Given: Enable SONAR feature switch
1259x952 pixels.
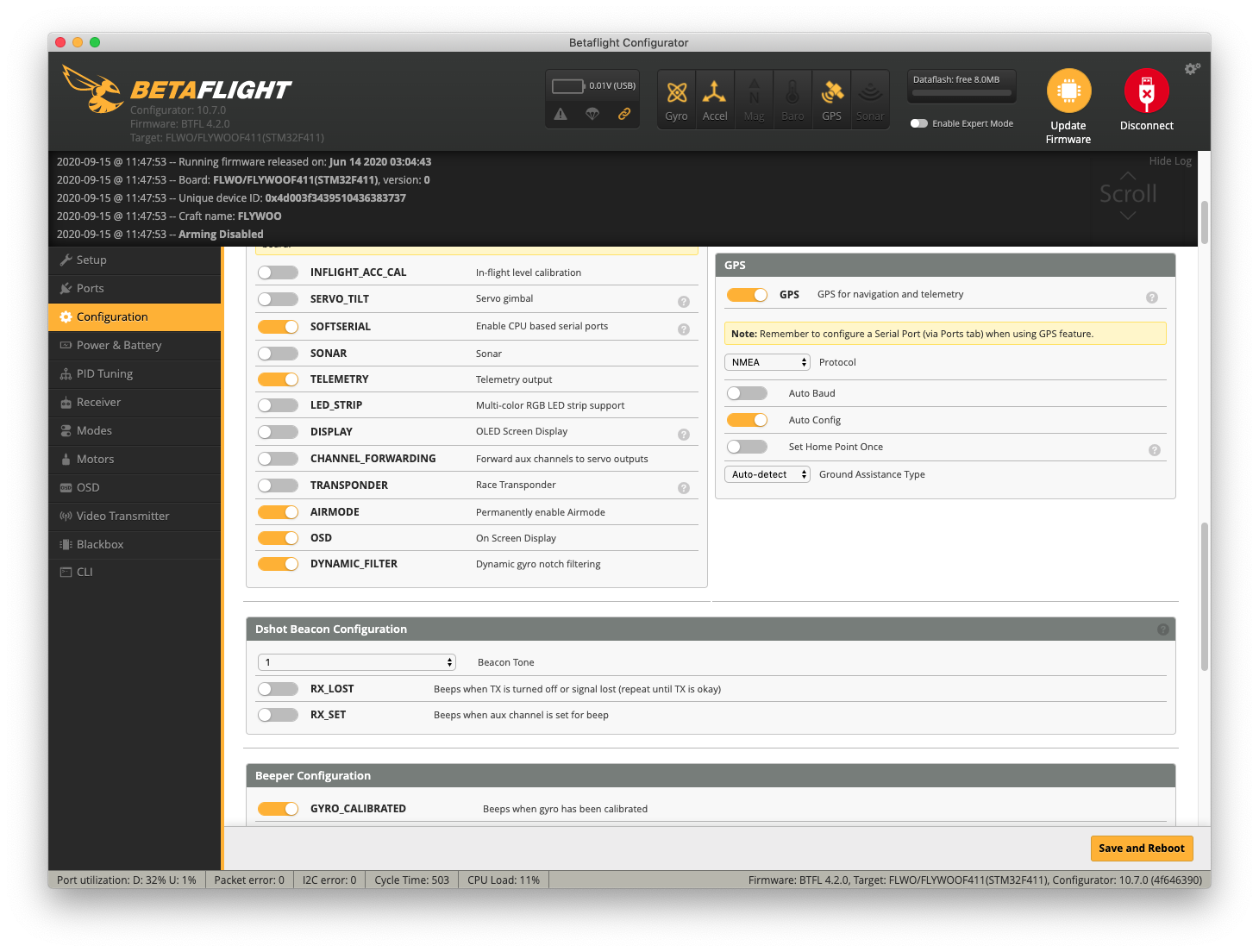Looking at the screenshot, I should [x=278, y=354].
